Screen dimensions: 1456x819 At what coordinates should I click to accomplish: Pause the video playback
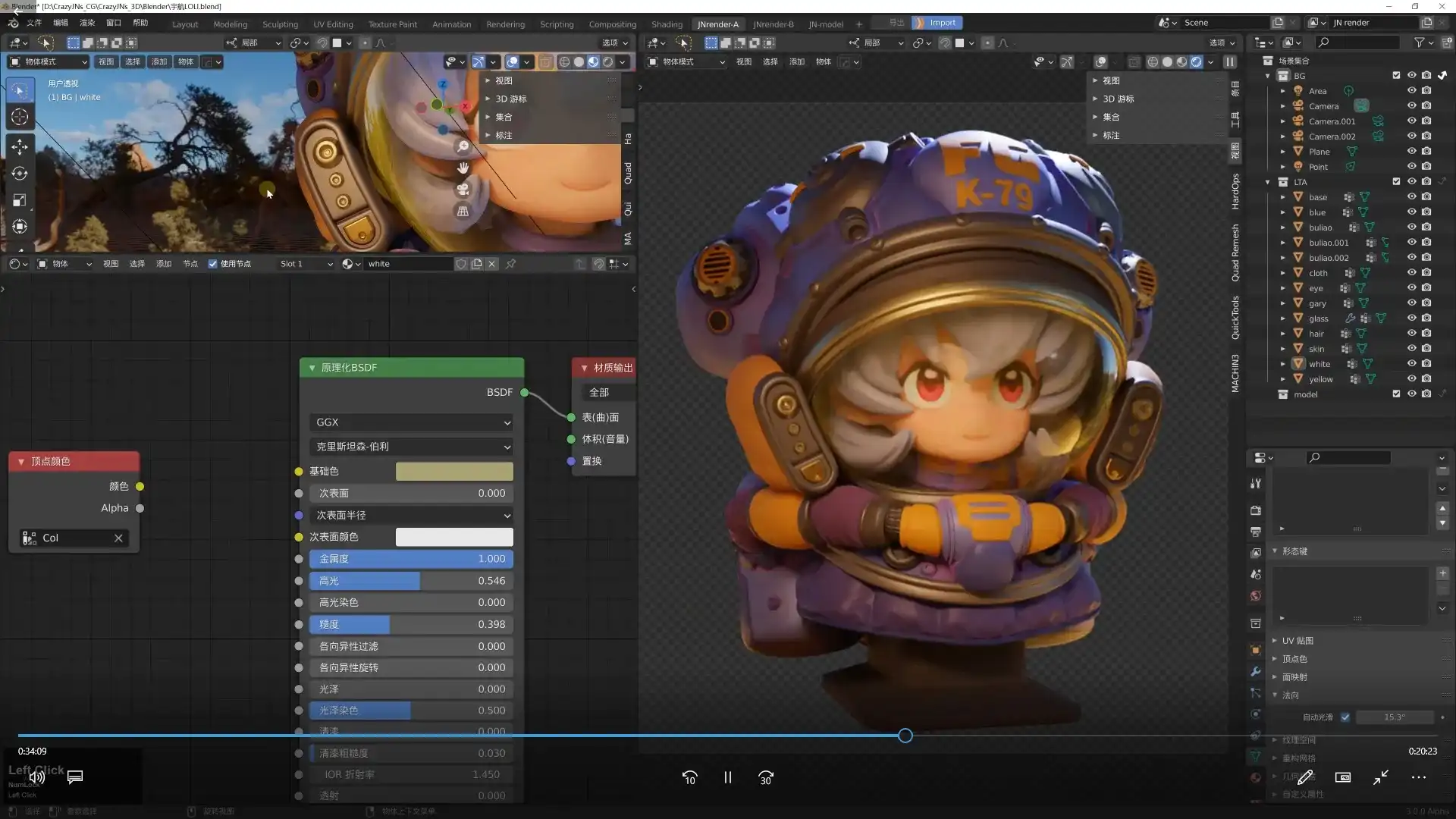coord(727,777)
